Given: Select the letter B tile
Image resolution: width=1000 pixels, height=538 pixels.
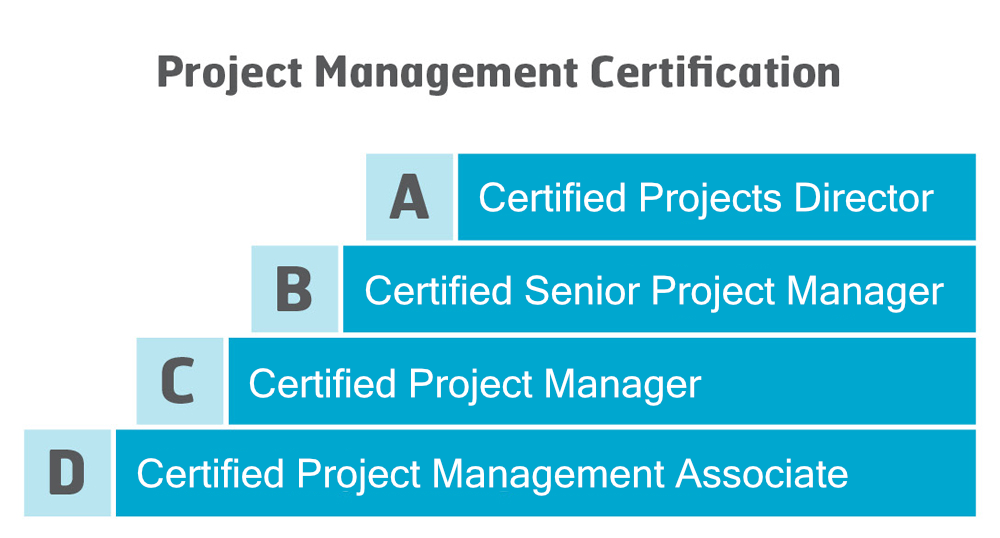Looking at the screenshot, I should (295, 289).
